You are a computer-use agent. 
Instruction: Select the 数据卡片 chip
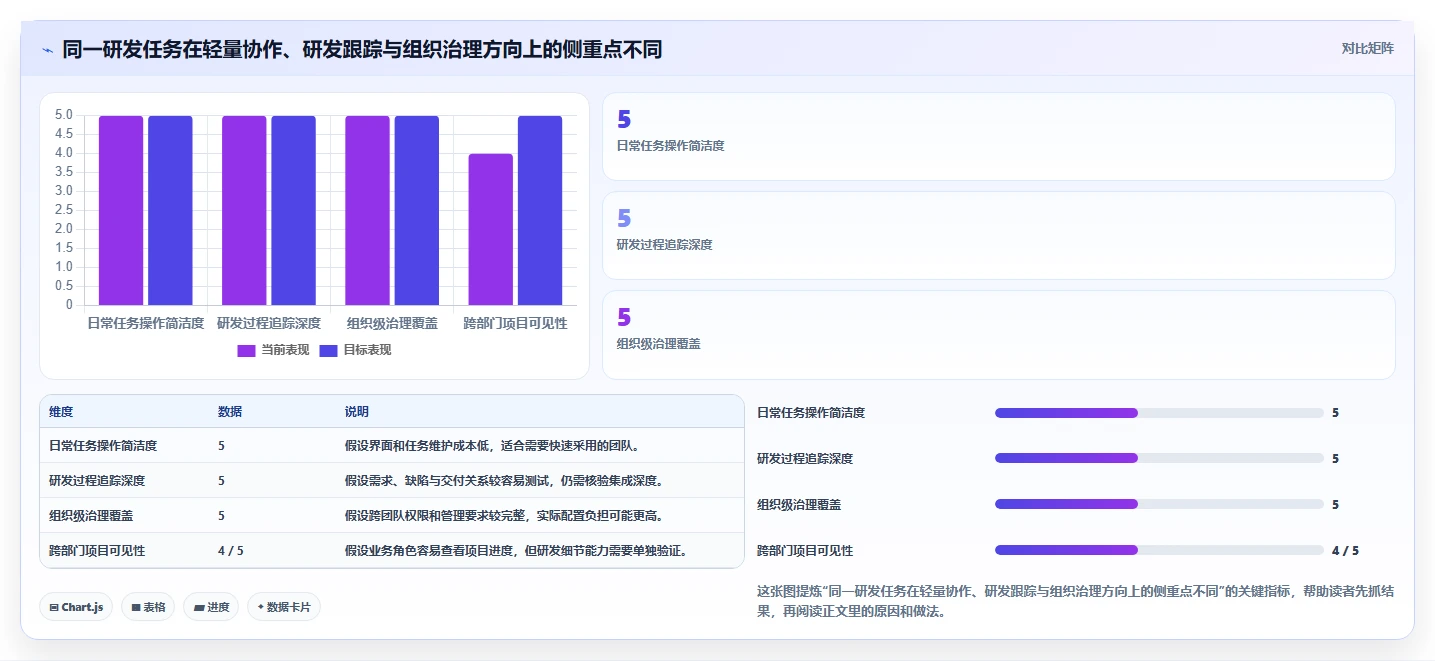284,607
